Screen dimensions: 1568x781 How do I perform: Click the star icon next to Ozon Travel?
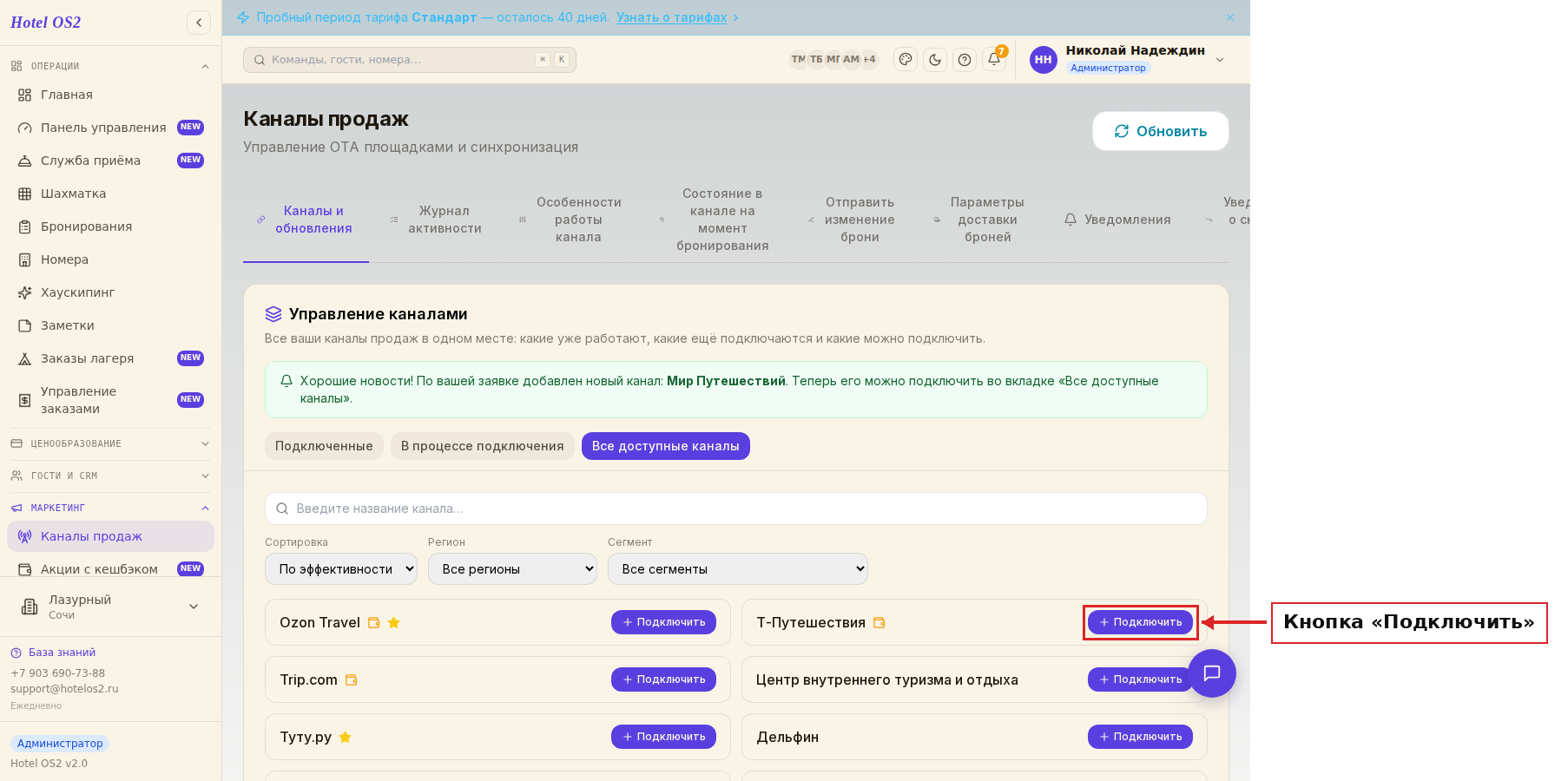click(393, 622)
